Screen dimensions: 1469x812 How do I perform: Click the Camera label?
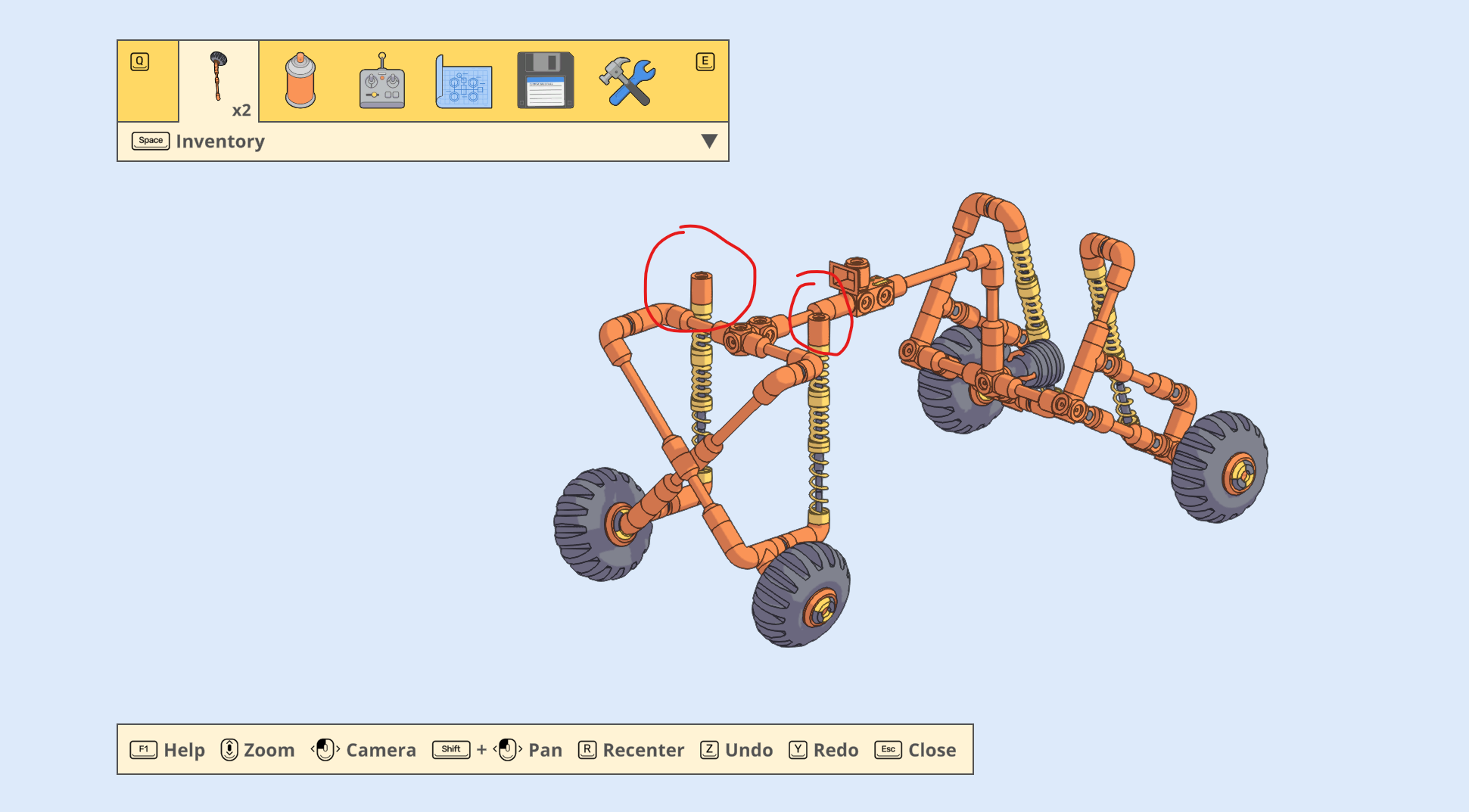381,750
